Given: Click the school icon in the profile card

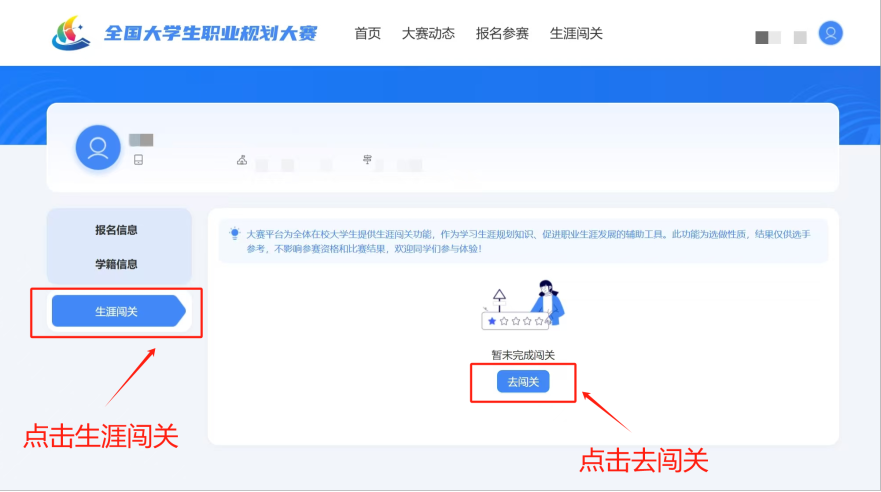Looking at the screenshot, I should (x=242, y=160).
